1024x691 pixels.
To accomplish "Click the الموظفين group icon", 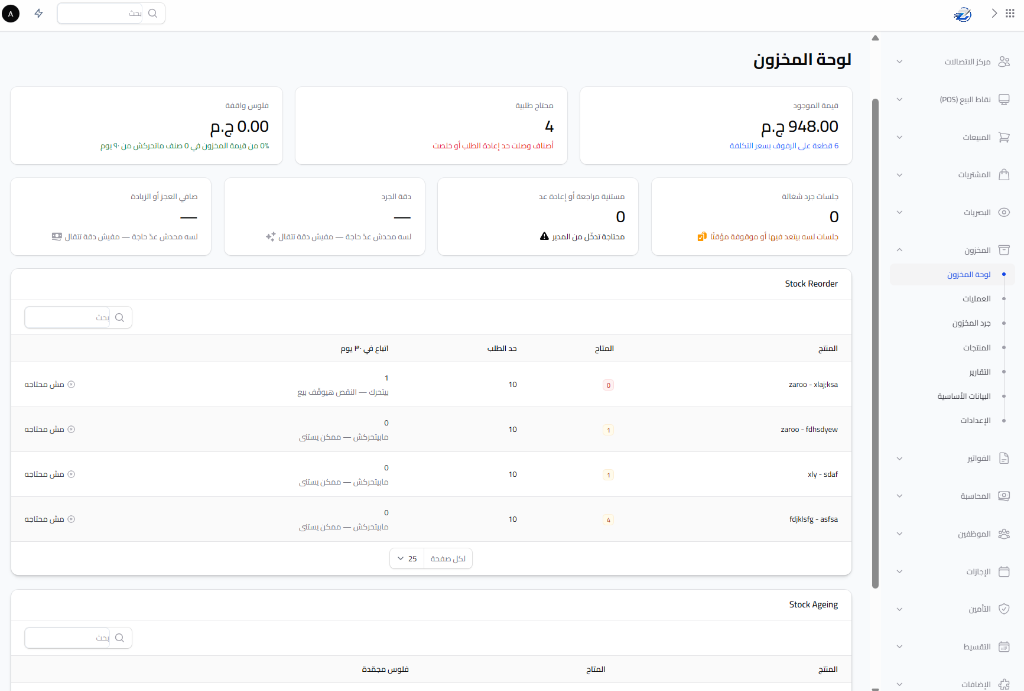I will point(1004,534).
